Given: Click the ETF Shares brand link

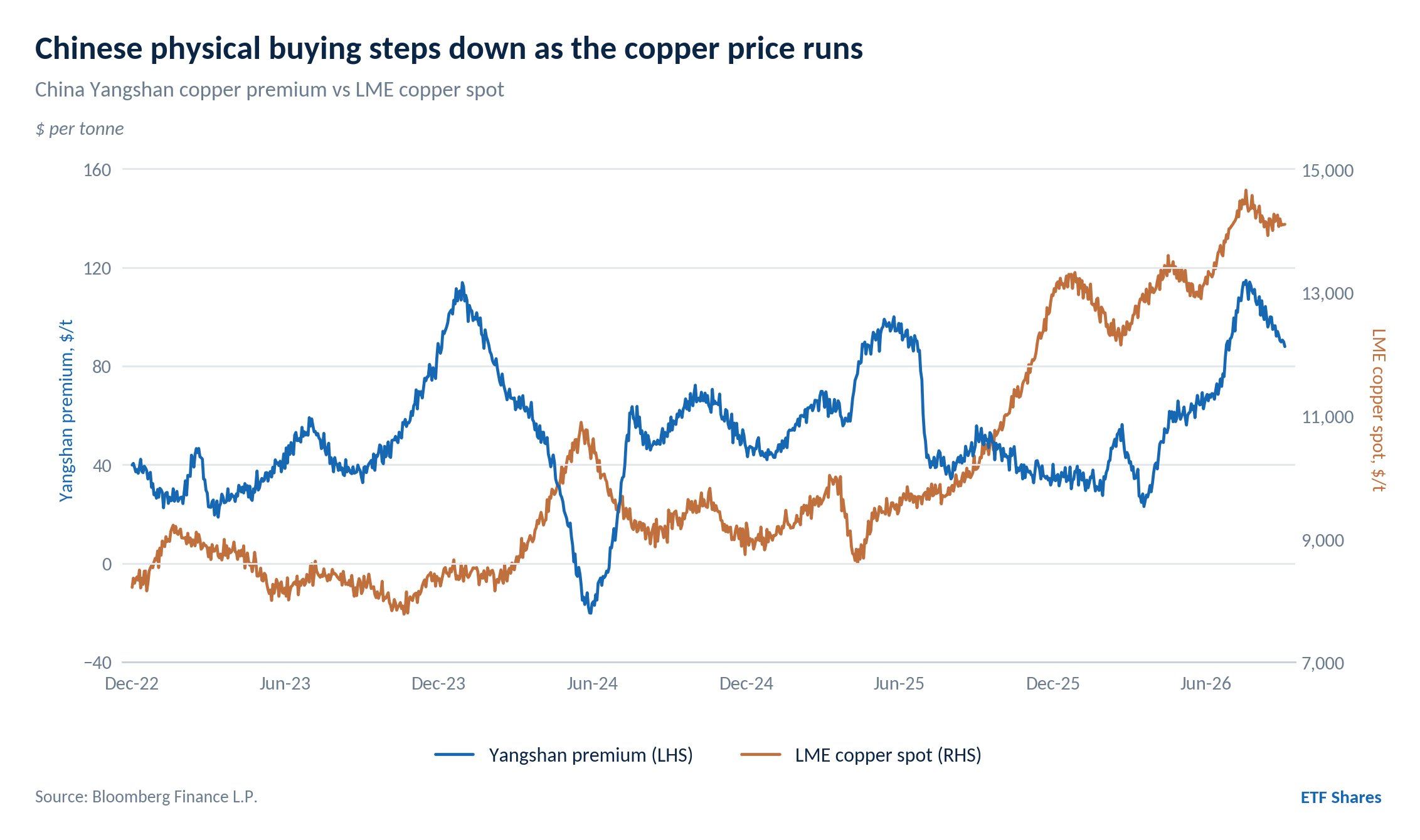Looking at the screenshot, I should point(1341,797).
